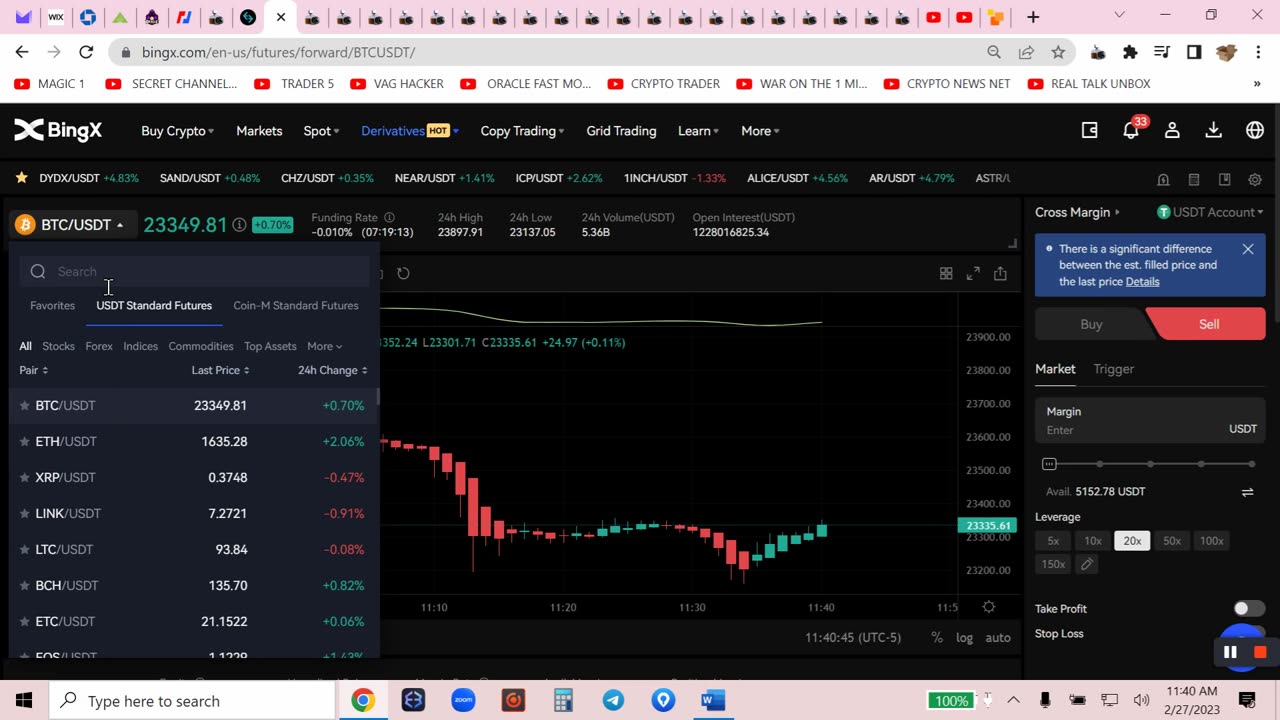
Task: Click the share chart icon
Action: (x=1000, y=273)
